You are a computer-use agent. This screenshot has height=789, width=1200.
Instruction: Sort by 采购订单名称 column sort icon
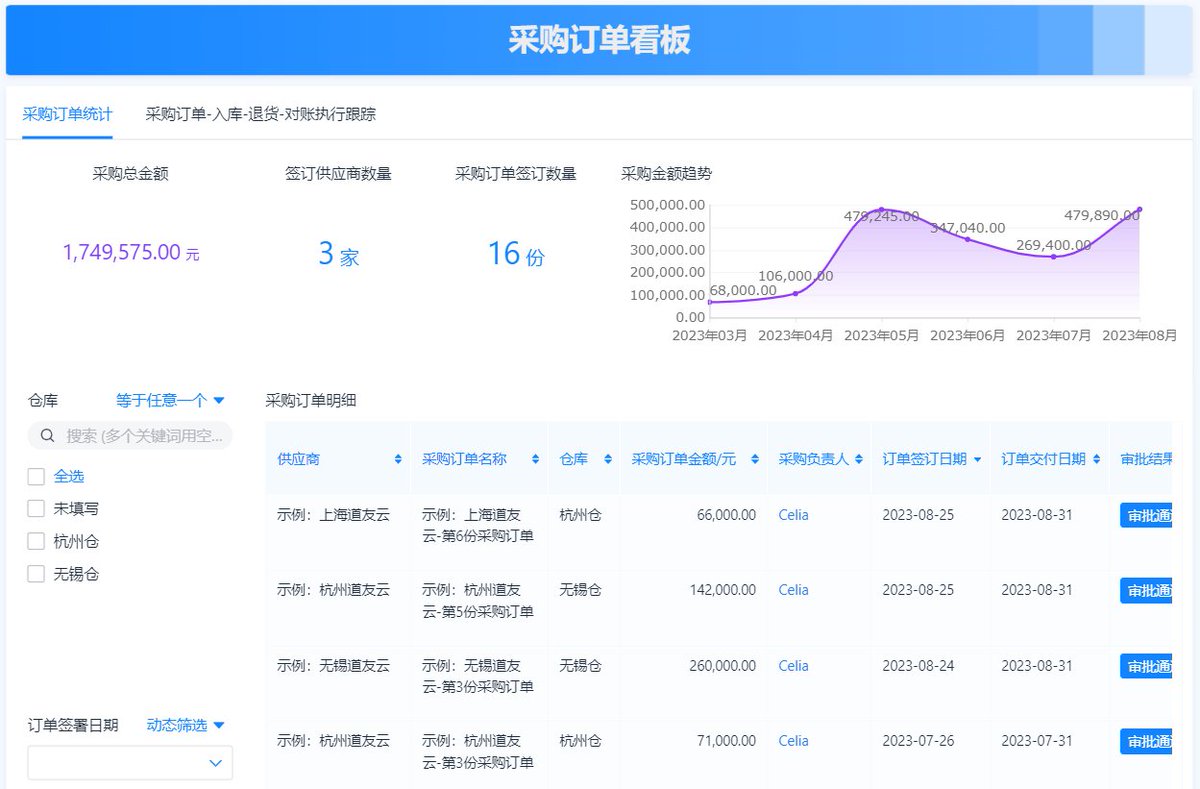pos(536,459)
